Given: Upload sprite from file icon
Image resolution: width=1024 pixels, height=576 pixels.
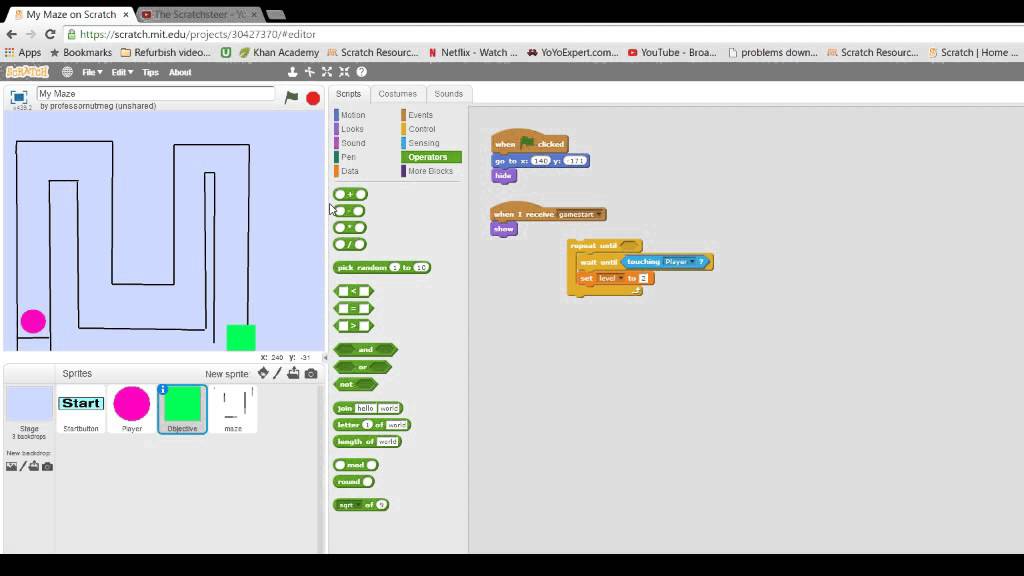Looking at the screenshot, I should point(293,373).
